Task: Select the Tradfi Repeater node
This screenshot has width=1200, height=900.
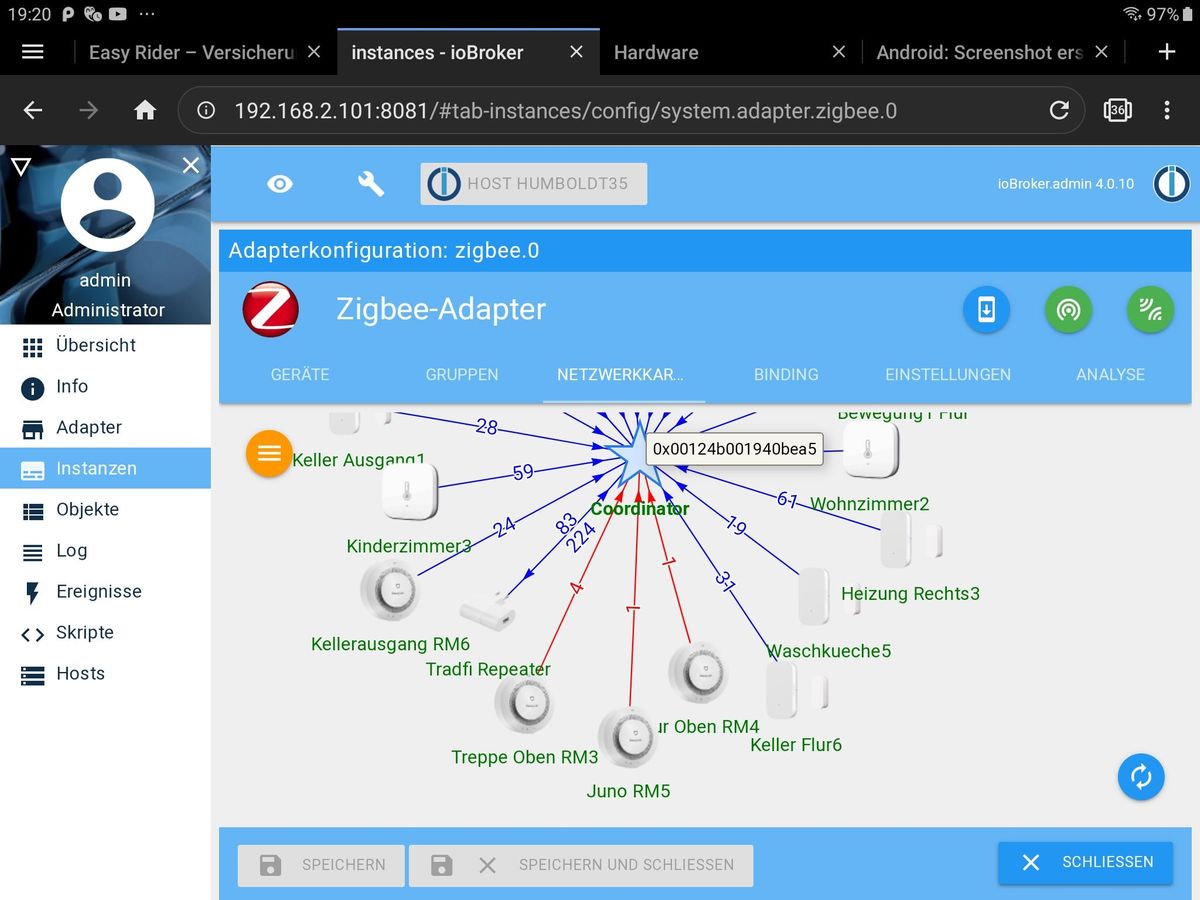Action: coord(487,611)
